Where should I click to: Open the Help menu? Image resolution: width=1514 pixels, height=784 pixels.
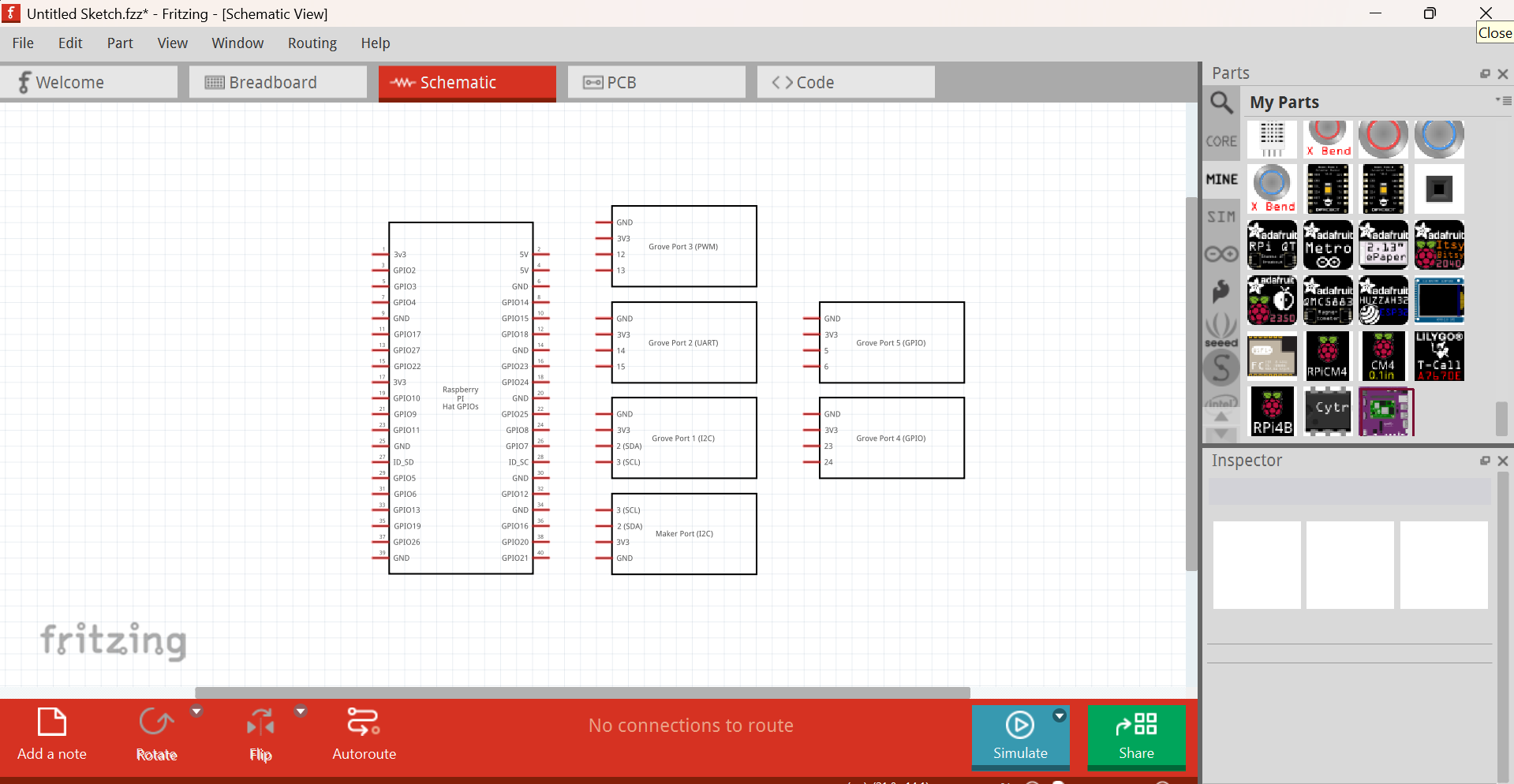click(376, 43)
